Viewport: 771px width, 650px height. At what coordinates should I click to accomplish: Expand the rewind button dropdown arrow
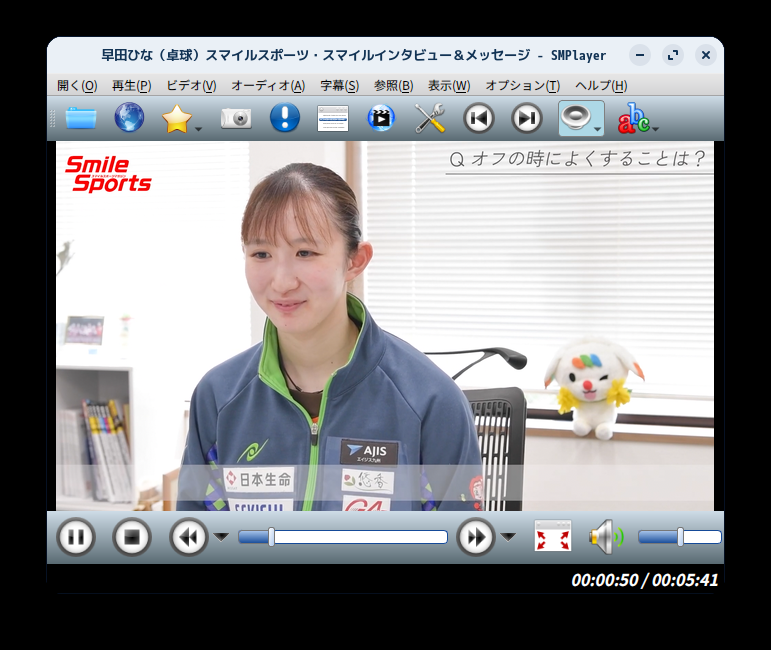(x=221, y=537)
